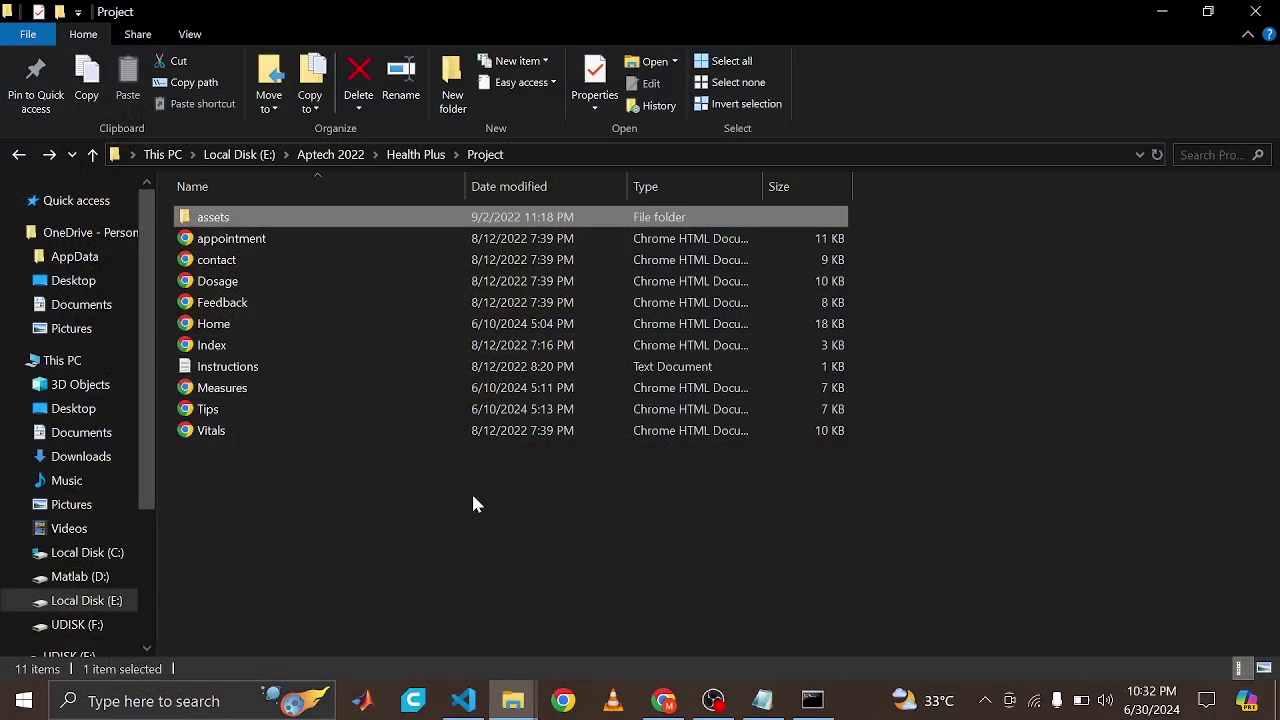Click Select all in the ribbon
Viewport: 1280px width, 720px height.
[723, 61]
